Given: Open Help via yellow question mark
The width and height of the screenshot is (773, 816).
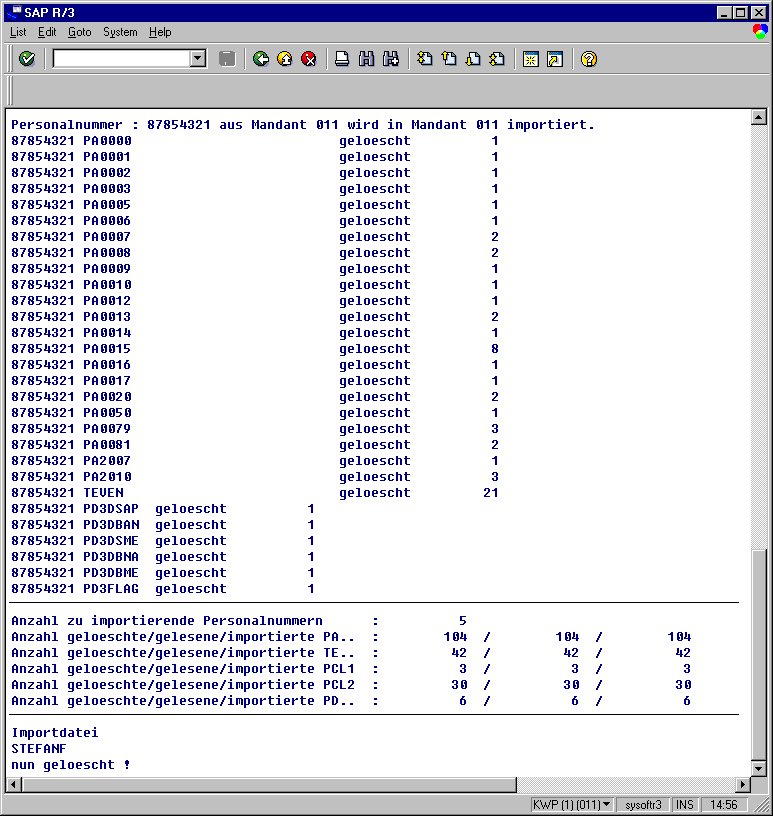Looking at the screenshot, I should point(589,59).
